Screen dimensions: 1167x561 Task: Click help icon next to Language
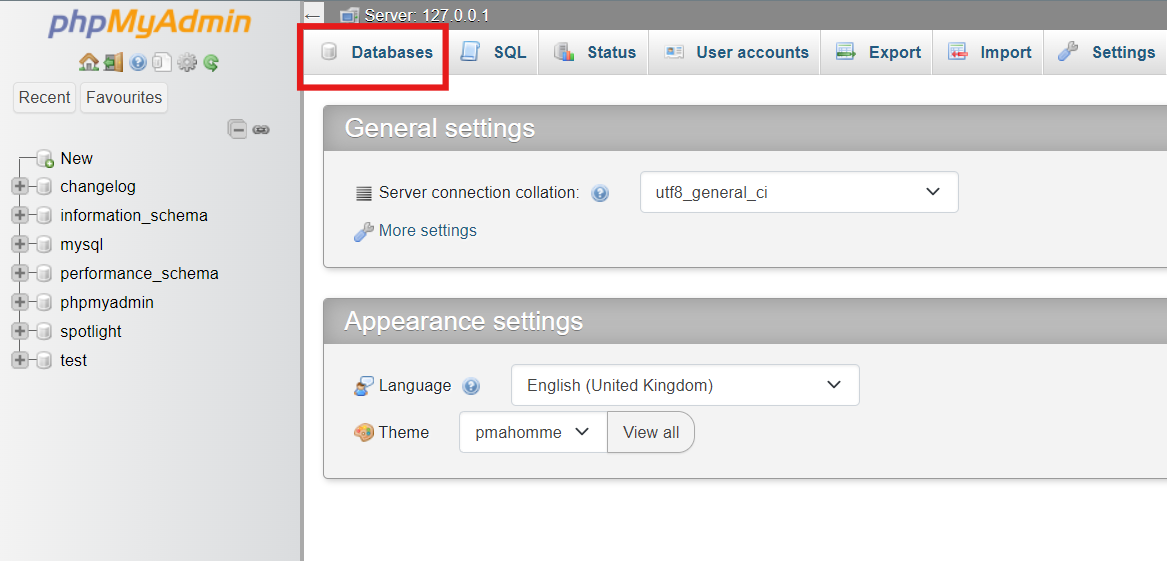pyautogui.click(x=471, y=386)
